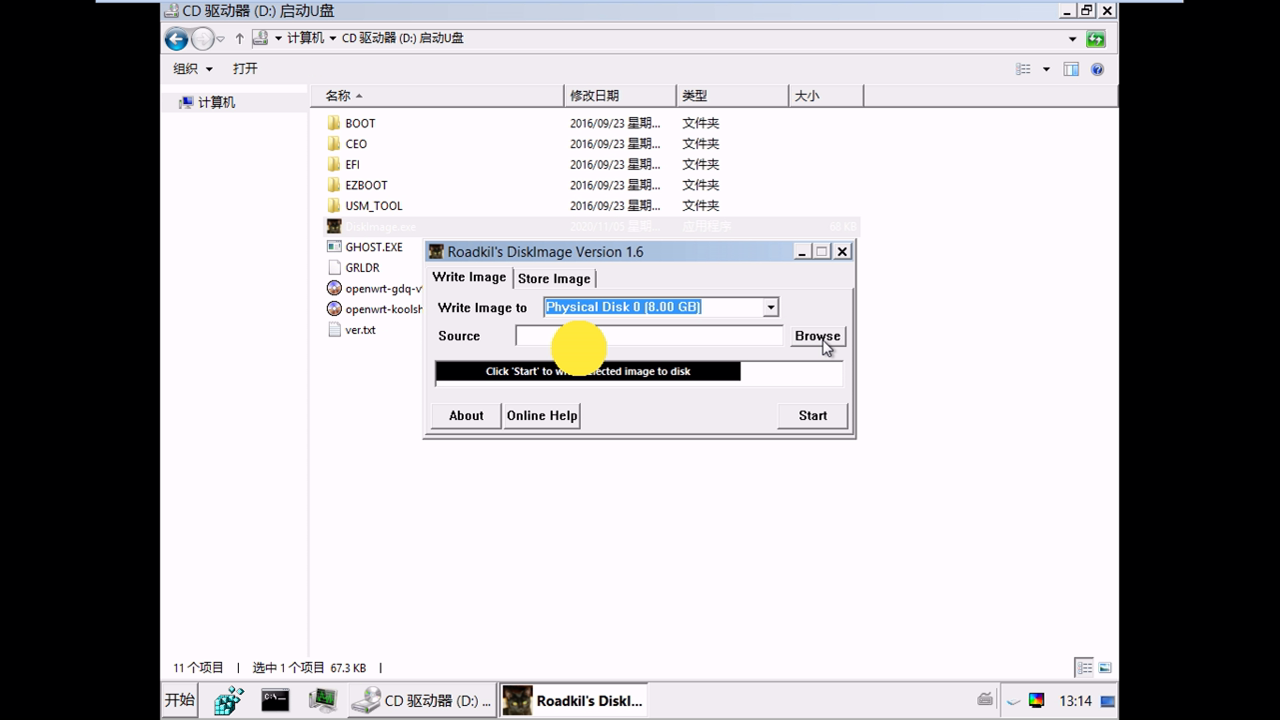Screen dimensions: 1280x720
Task: Go back with the Explorer back arrow
Action: [176, 39]
